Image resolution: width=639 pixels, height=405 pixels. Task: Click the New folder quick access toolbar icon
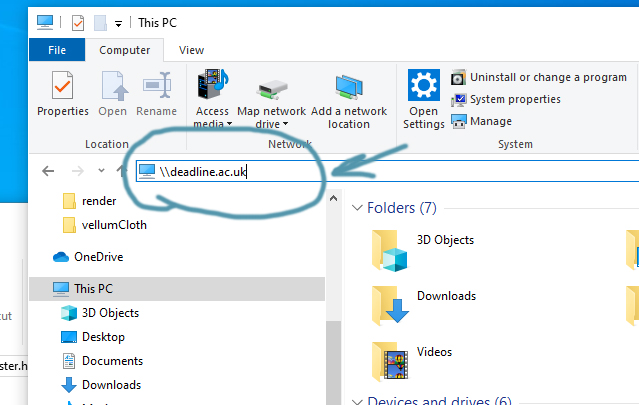[x=100, y=23]
